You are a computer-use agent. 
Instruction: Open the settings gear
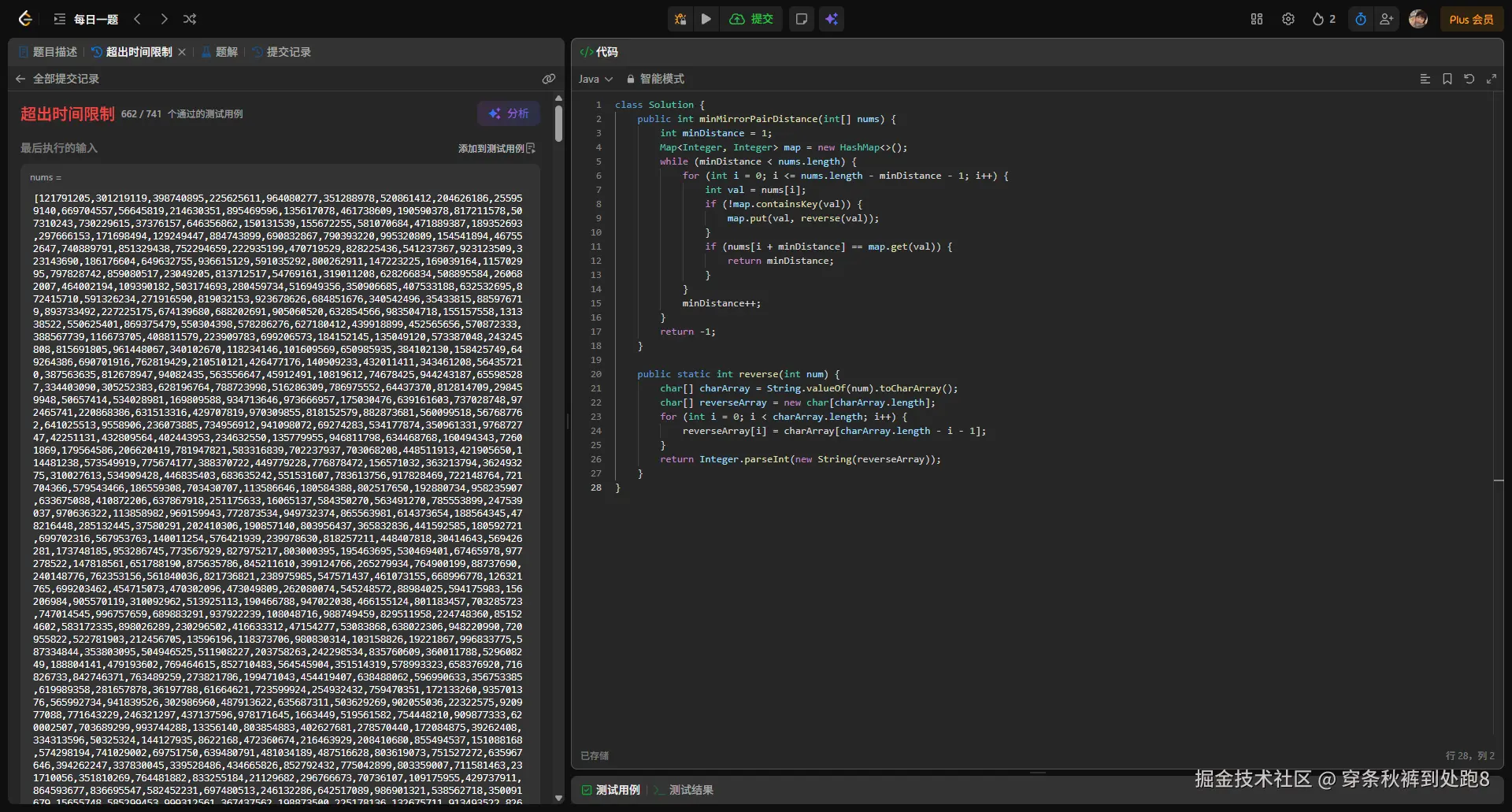click(1288, 19)
